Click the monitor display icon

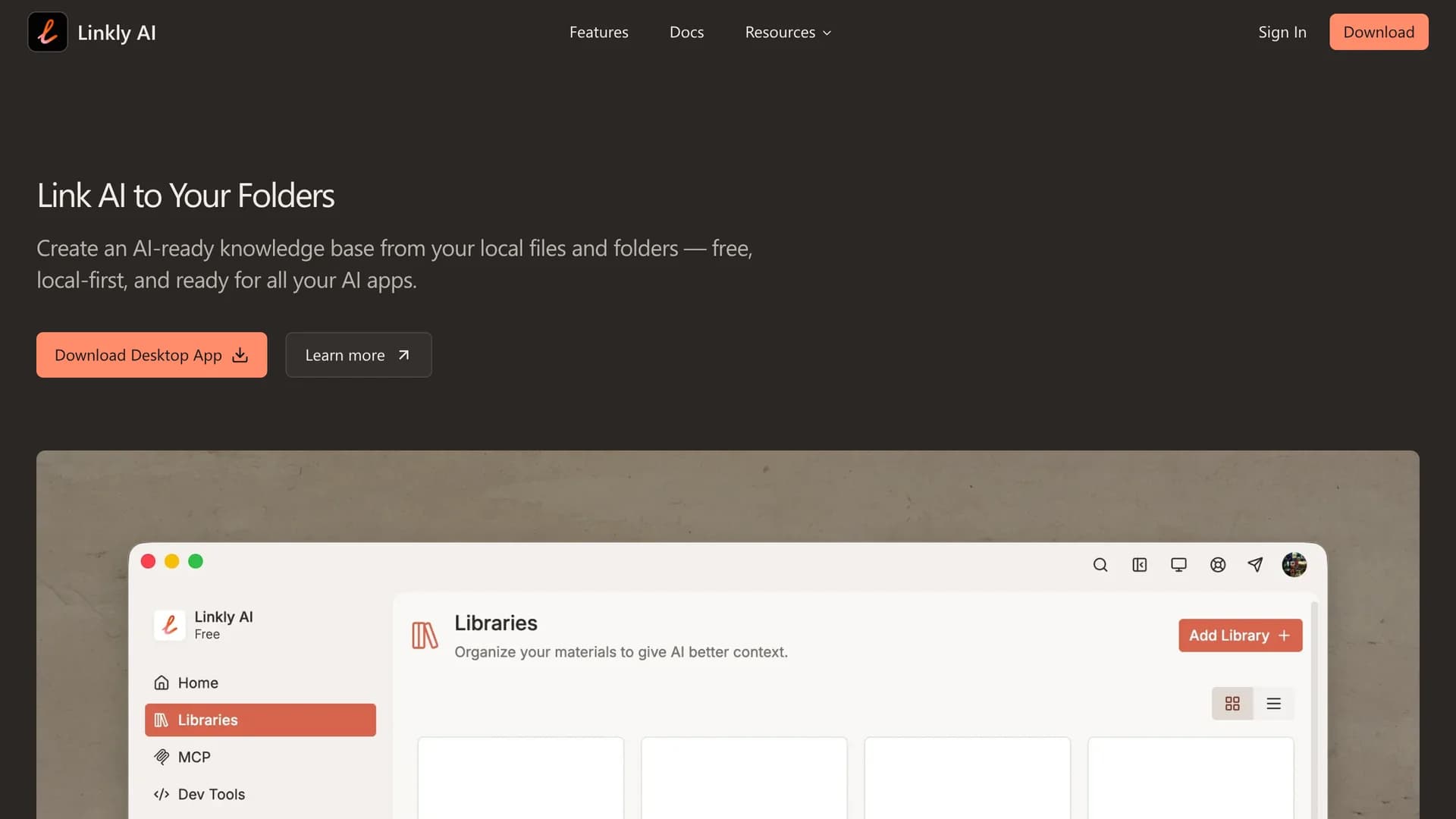(x=1178, y=565)
